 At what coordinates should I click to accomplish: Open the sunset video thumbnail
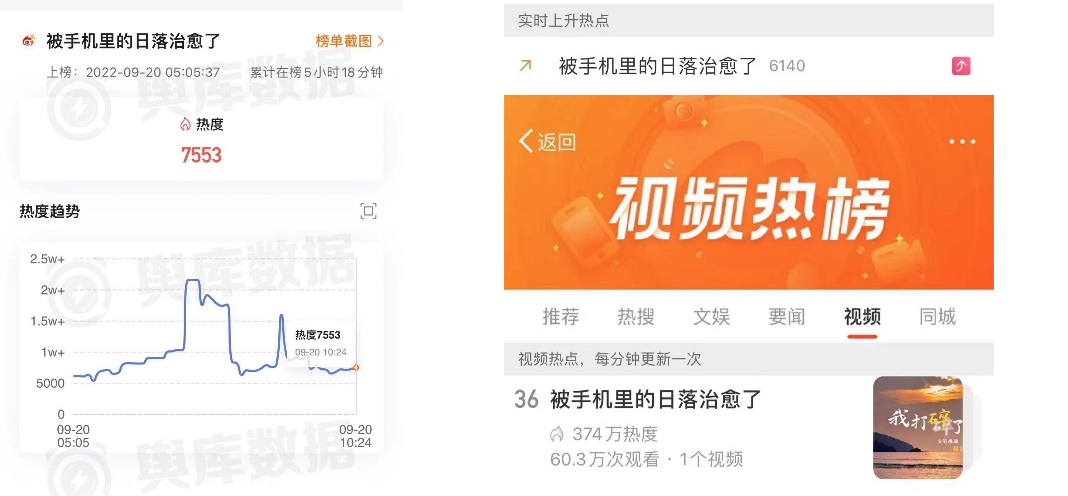[x=918, y=427]
